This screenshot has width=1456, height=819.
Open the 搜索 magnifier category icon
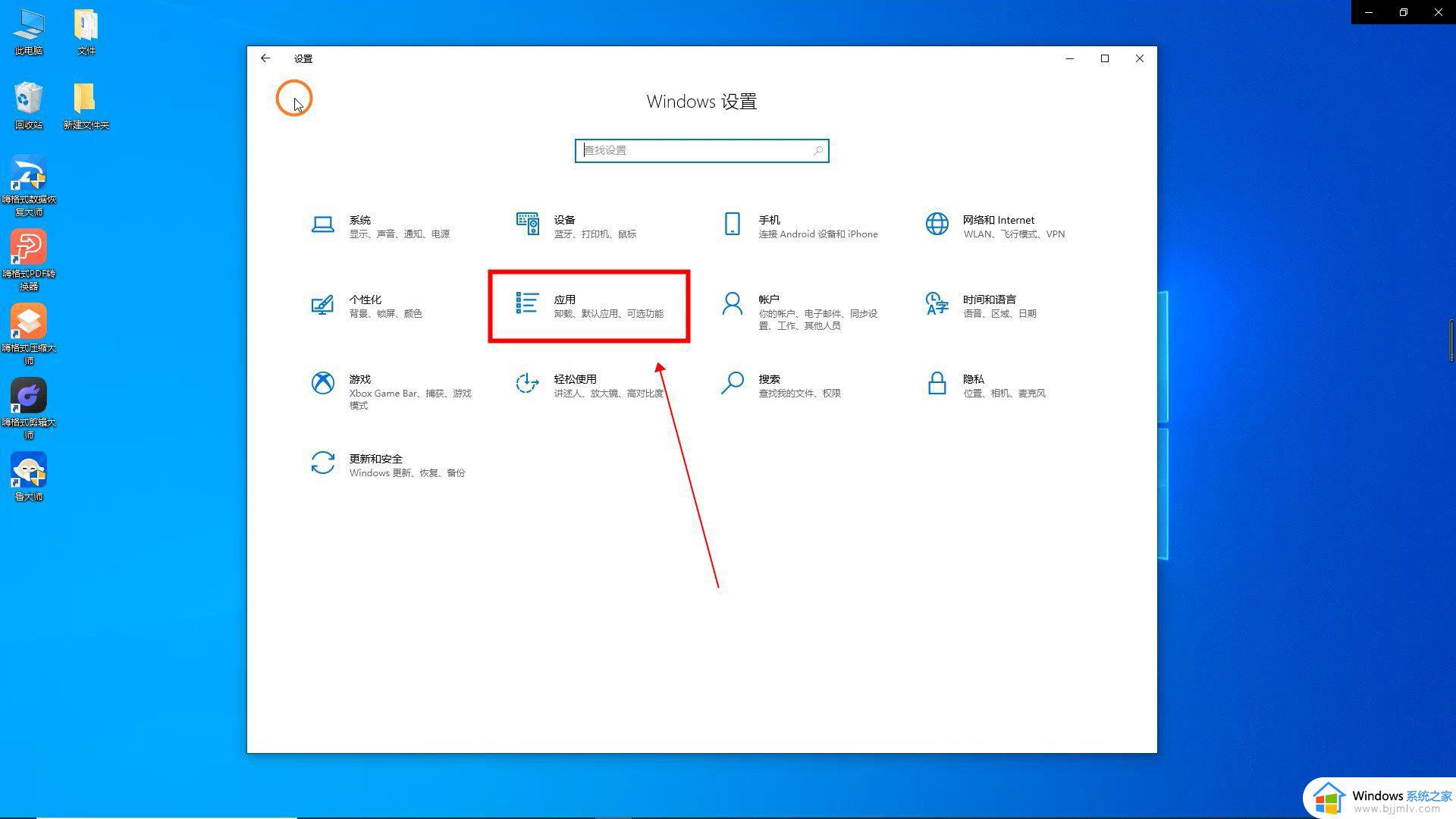pyautogui.click(x=732, y=383)
